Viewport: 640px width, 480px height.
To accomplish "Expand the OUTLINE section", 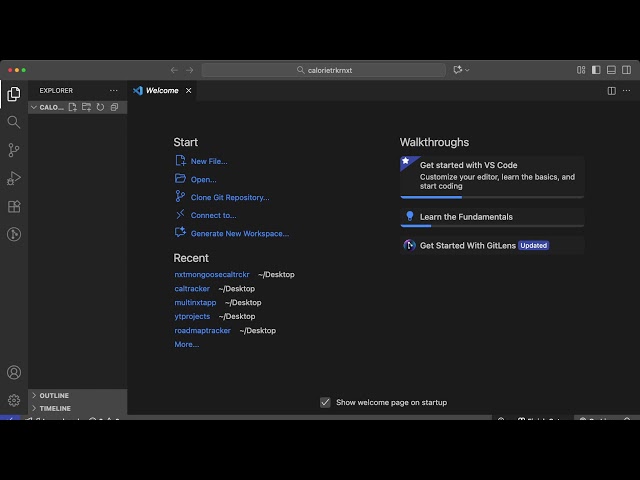I will pos(78,396).
